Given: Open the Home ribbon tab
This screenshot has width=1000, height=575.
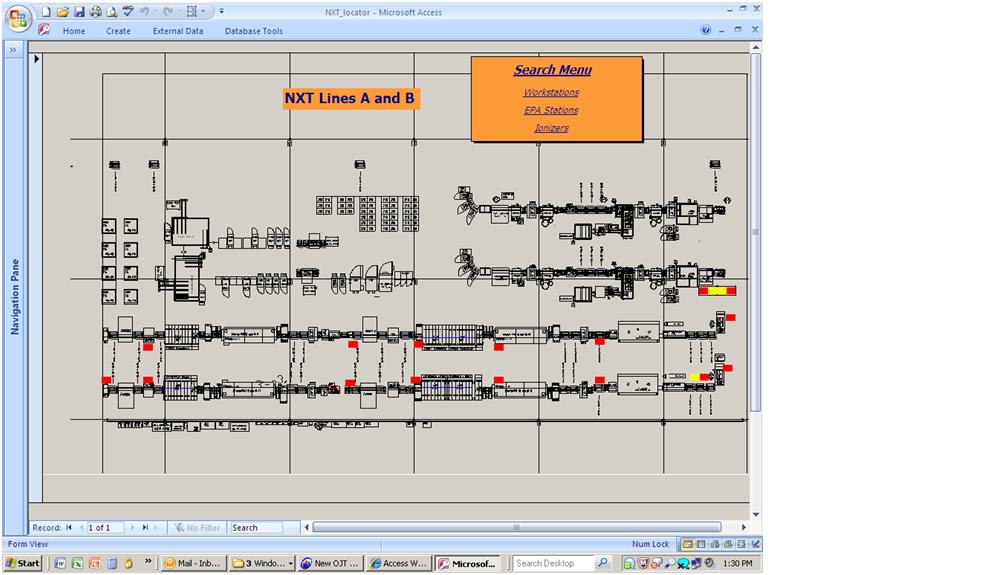Looking at the screenshot, I should coord(74,31).
